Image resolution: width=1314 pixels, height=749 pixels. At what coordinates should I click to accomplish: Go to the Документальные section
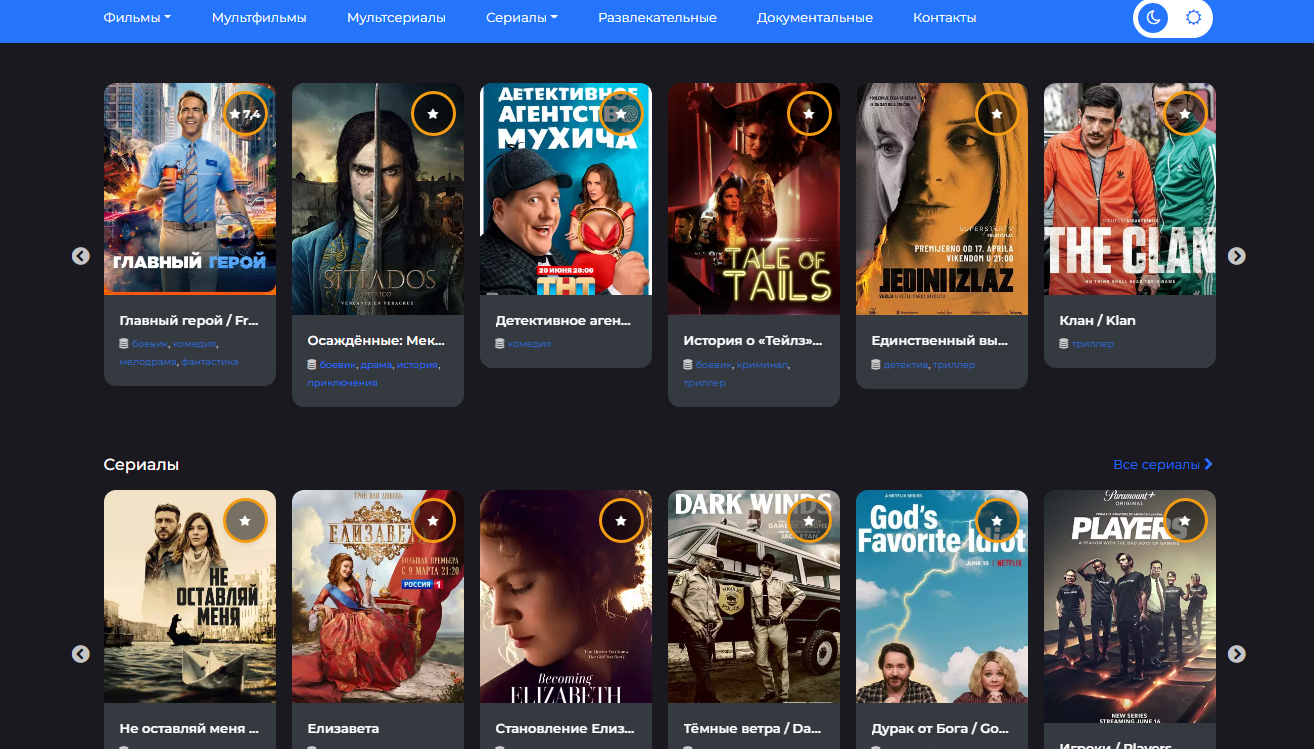(815, 17)
